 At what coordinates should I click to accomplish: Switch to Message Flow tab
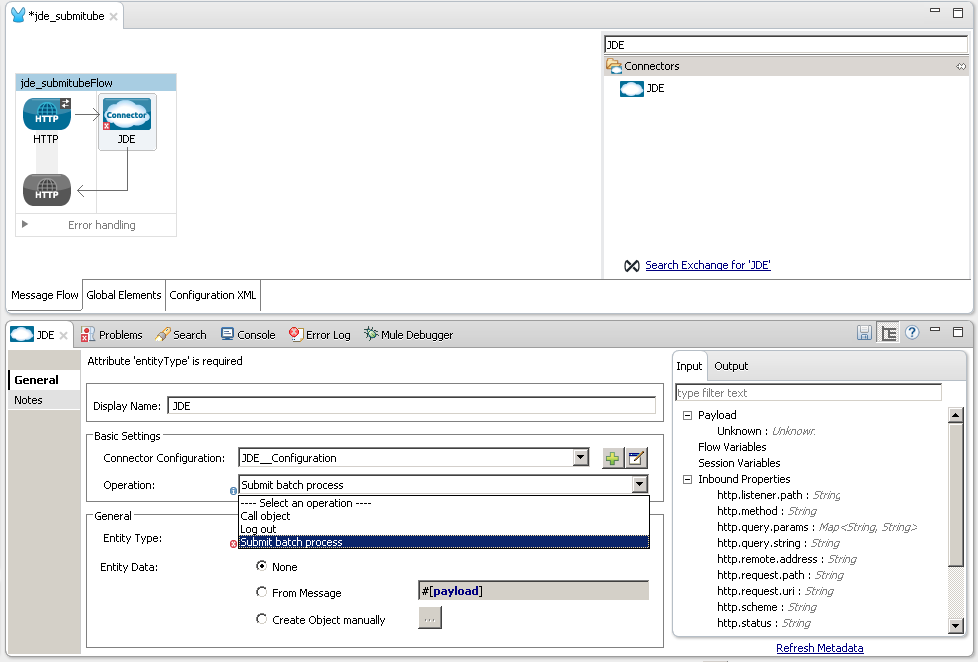pos(45,295)
